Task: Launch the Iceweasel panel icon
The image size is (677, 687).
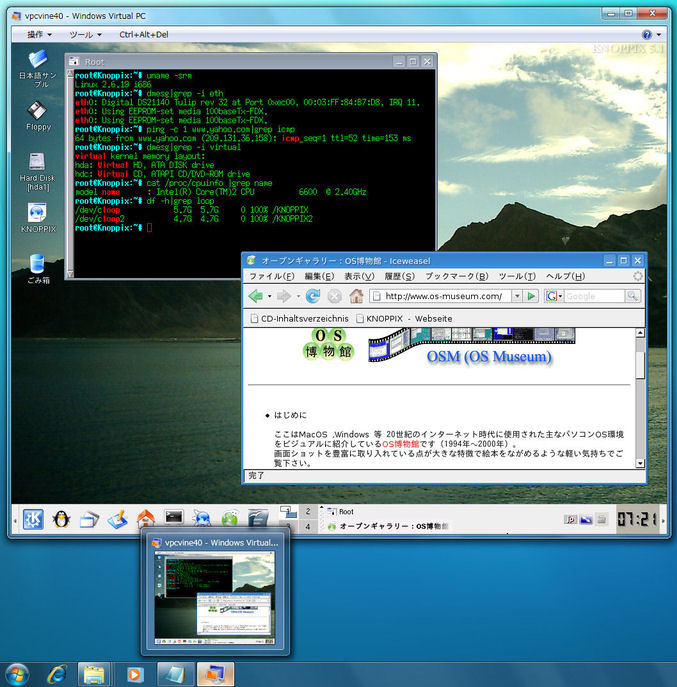Action: 230,520
